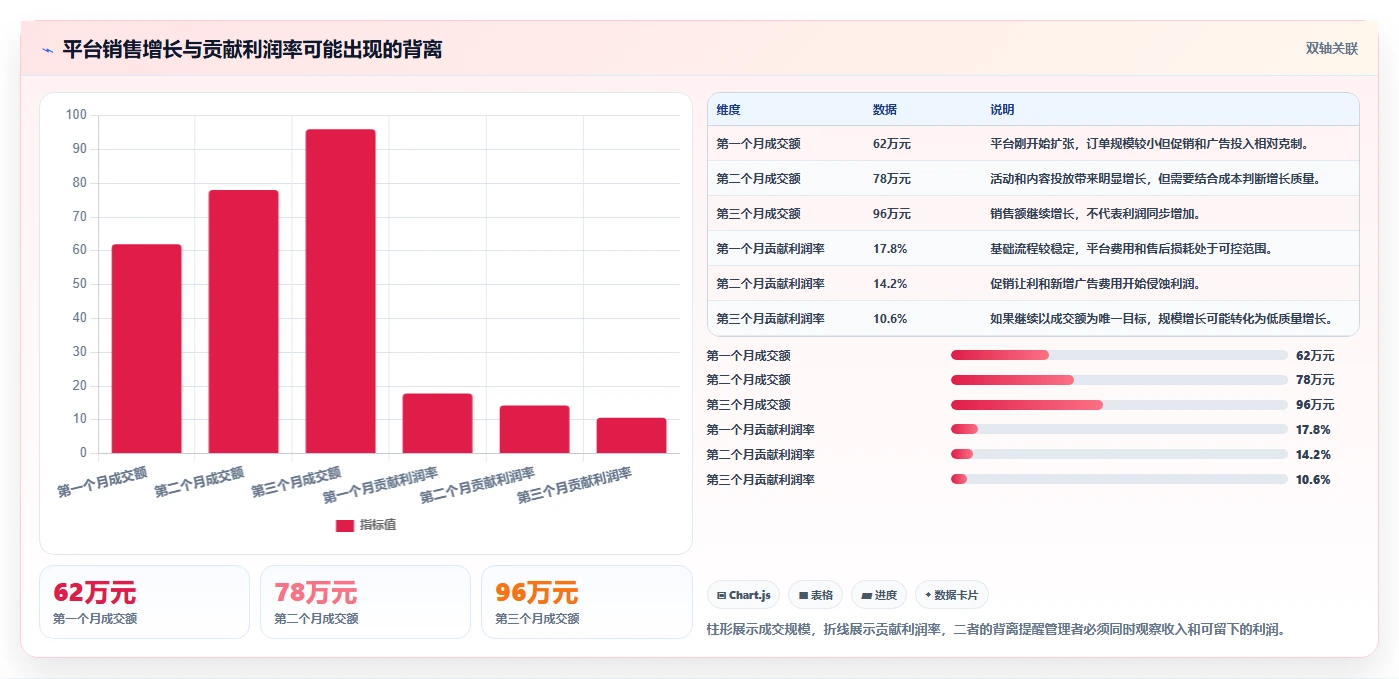Click the description starting 如果继续以成交额为唯一目标

pos(1162,319)
